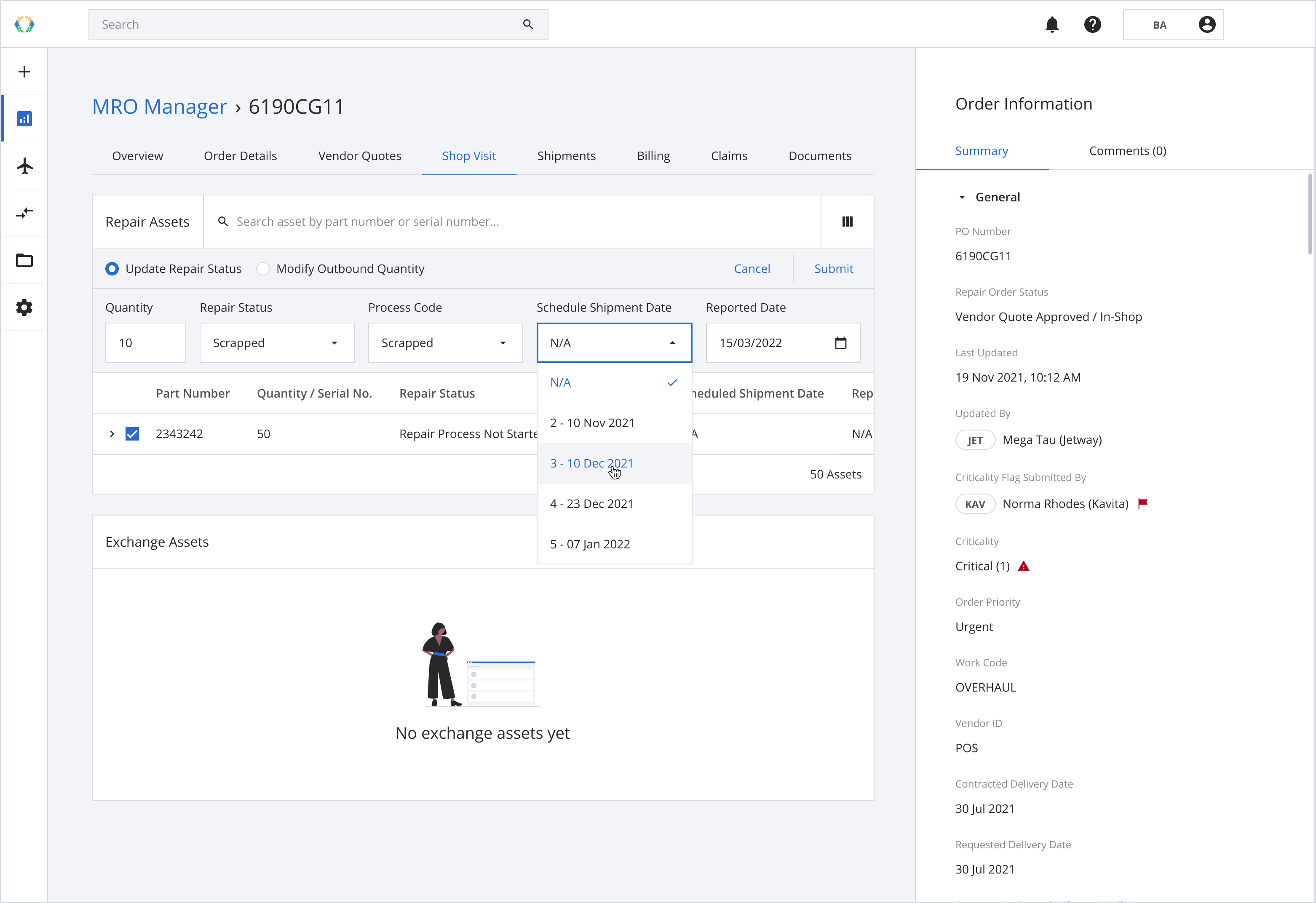Open the dashboard chart icon in sidebar
The height and width of the screenshot is (903, 1316).
tap(24, 119)
